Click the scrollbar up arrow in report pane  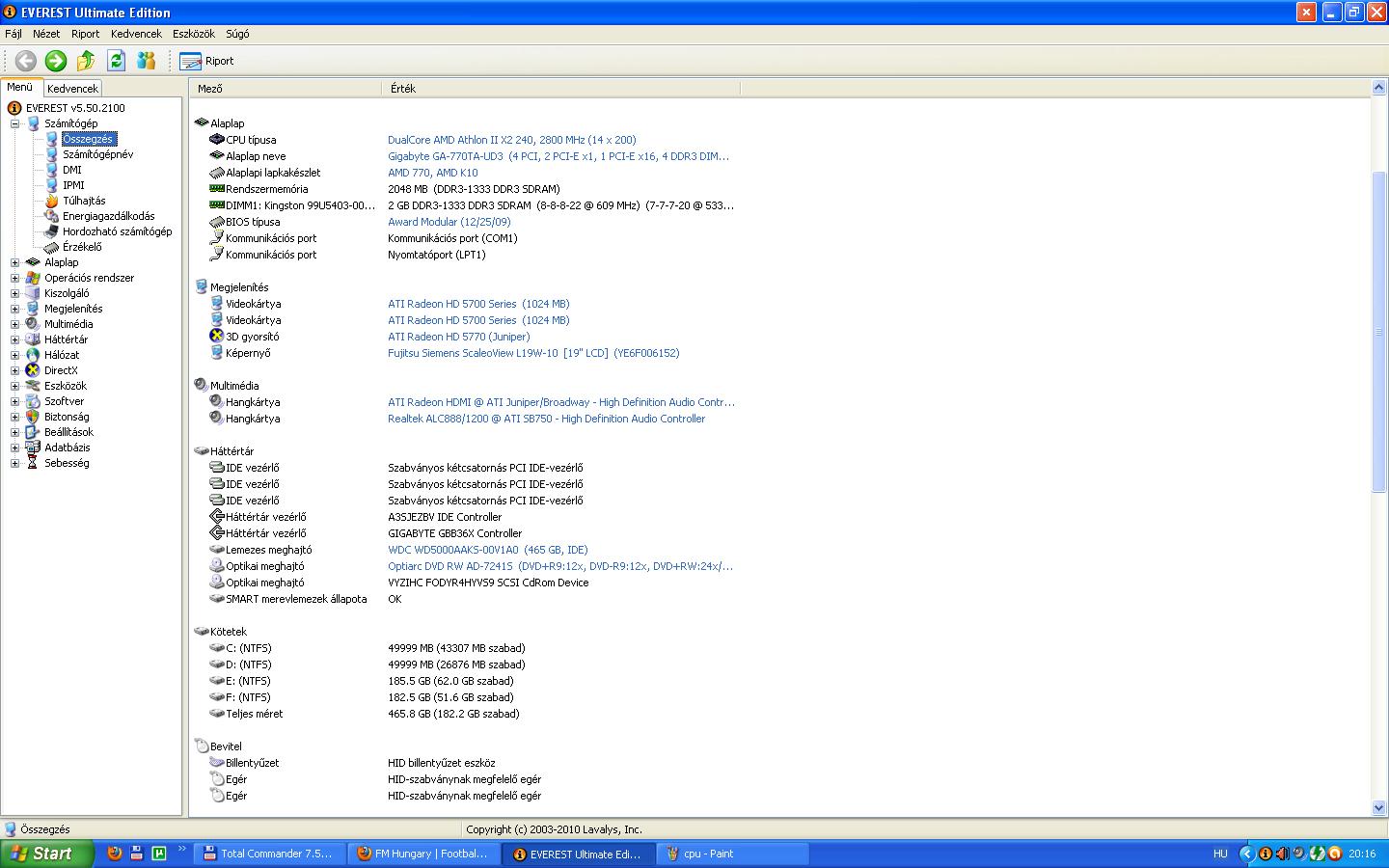(x=1378, y=88)
